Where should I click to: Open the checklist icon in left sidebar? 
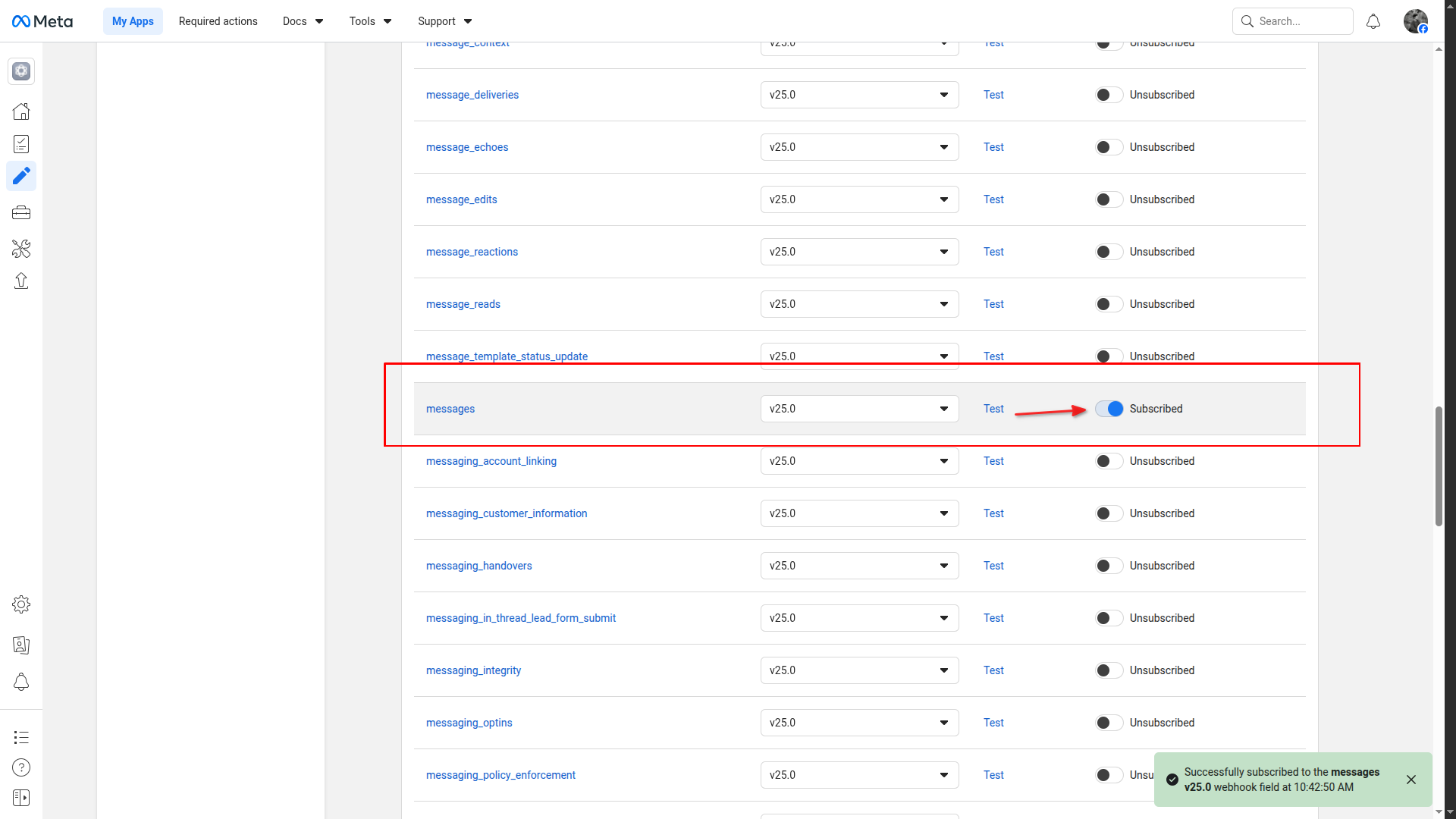(x=21, y=144)
